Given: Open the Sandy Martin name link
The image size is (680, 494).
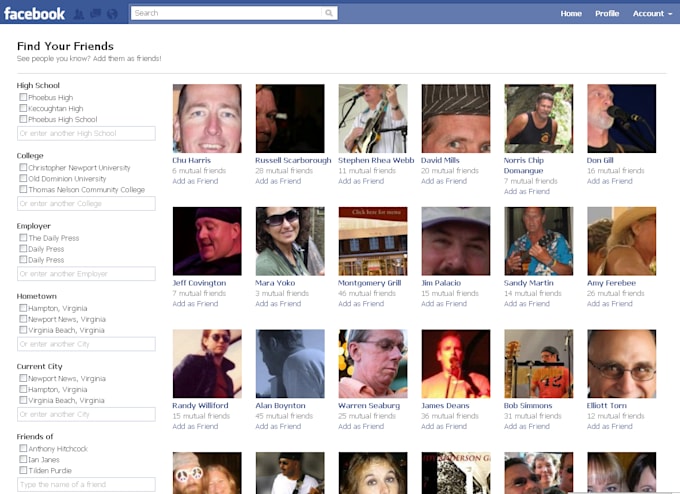Looking at the screenshot, I should coord(529,283).
